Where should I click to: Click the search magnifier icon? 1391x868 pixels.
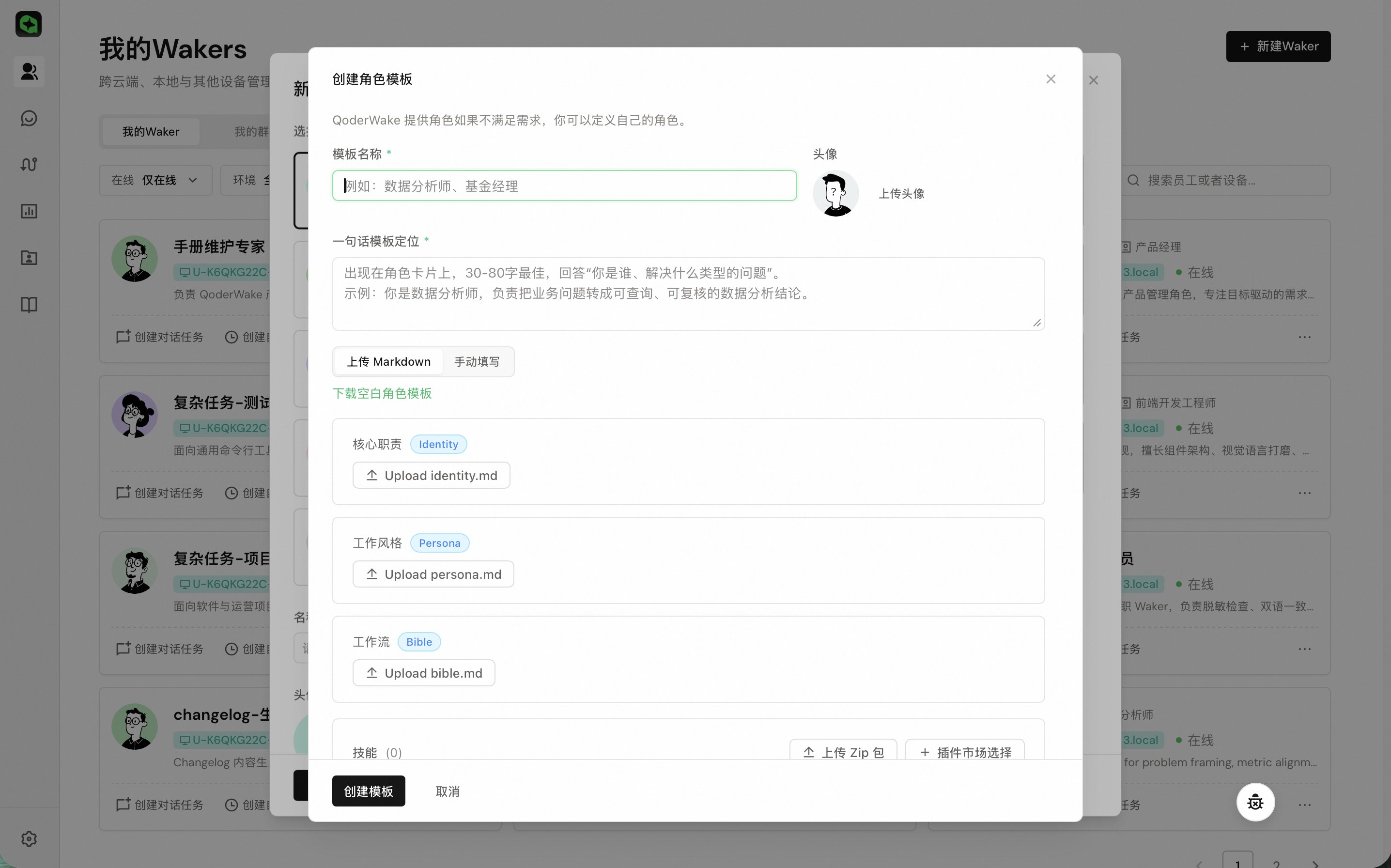[1133, 180]
